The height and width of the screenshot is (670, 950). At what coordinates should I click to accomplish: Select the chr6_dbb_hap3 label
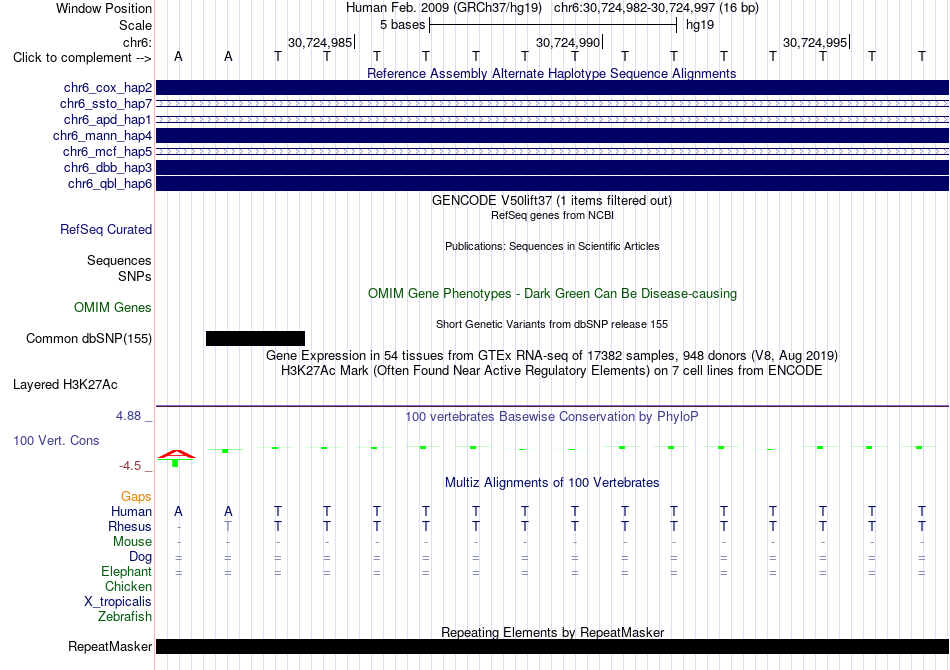click(x=108, y=167)
